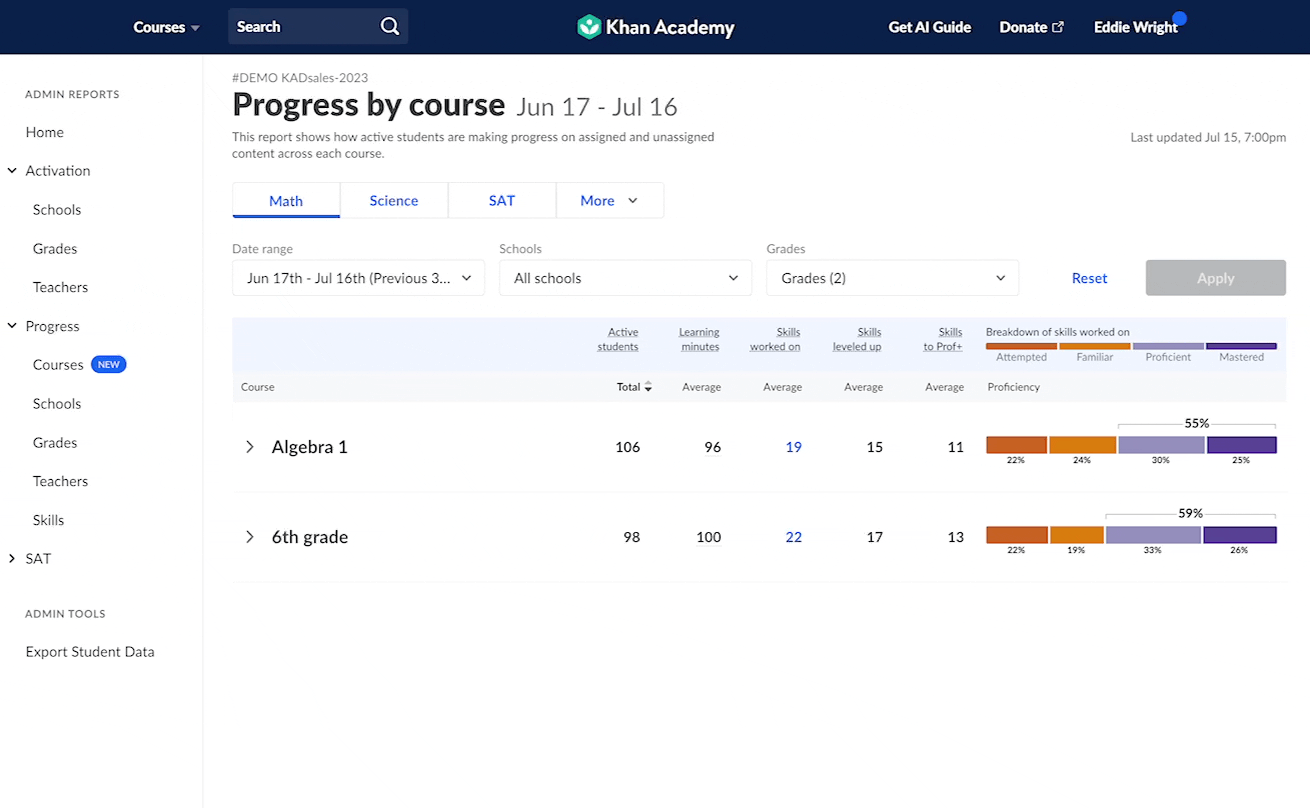Open the Courses dropdown in top bar

point(167,27)
